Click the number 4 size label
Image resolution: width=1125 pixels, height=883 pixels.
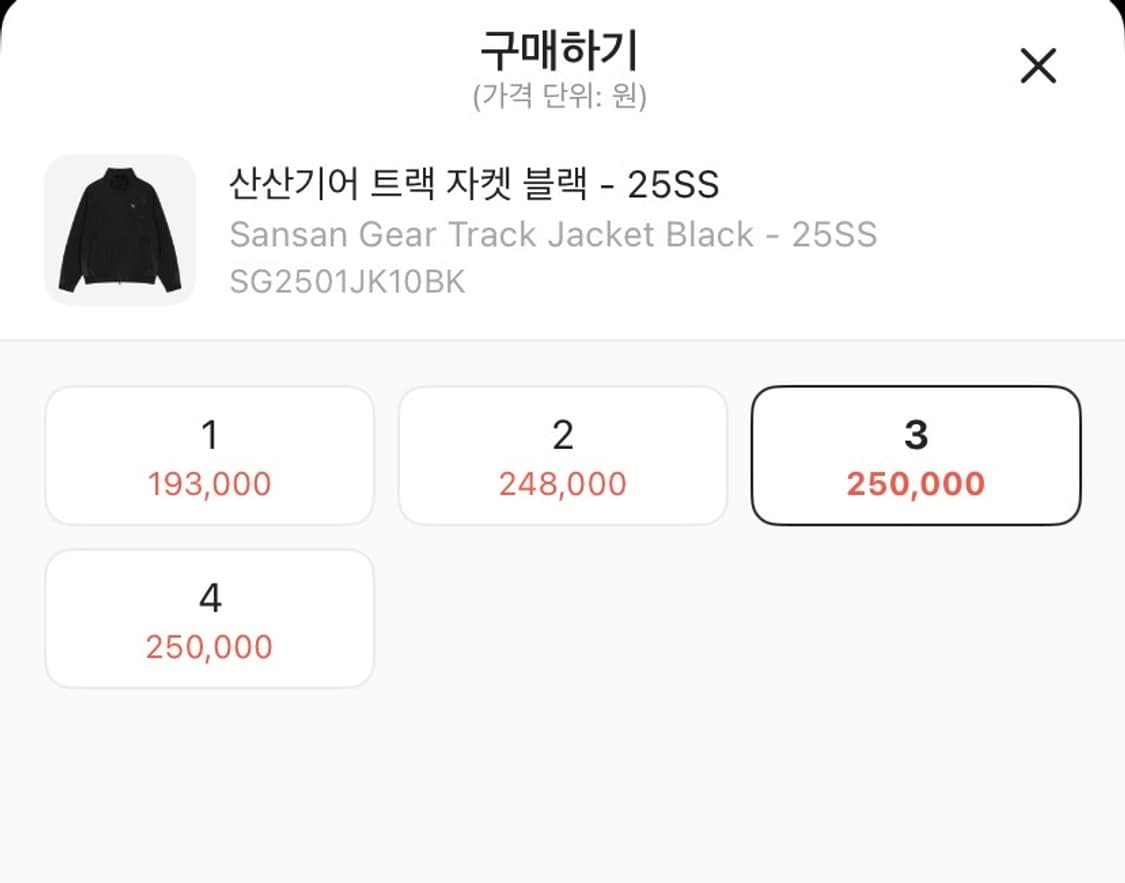pos(210,598)
